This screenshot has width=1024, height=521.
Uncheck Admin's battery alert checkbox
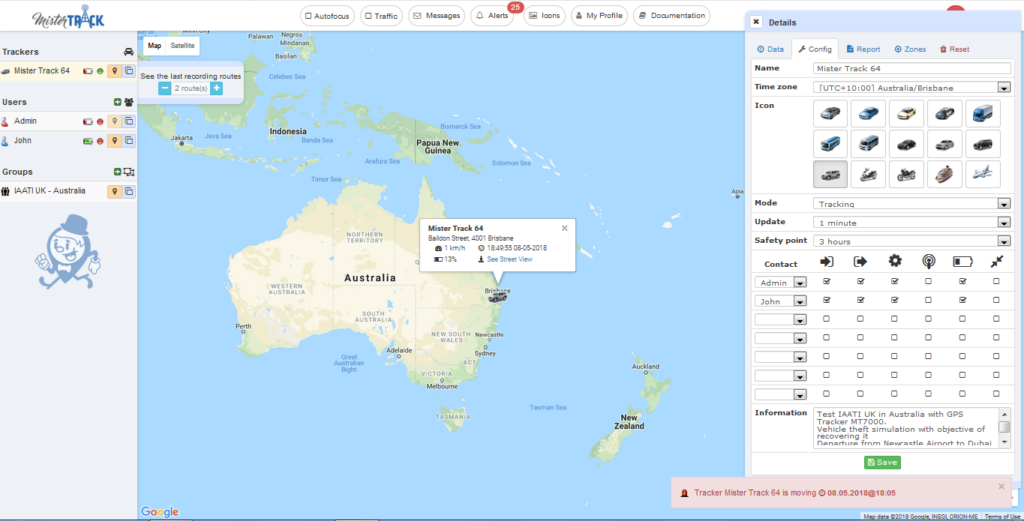click(962, 281)
